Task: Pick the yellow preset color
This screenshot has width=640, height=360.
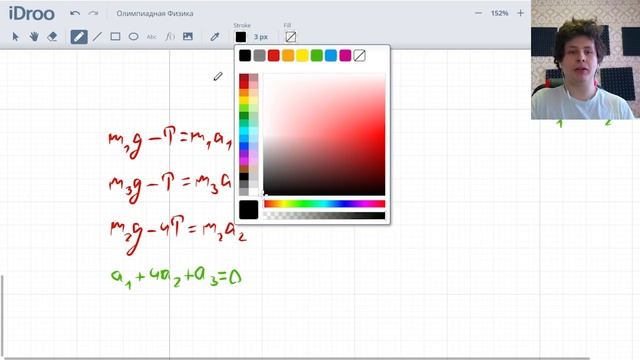Action: [x=302, y=56]
